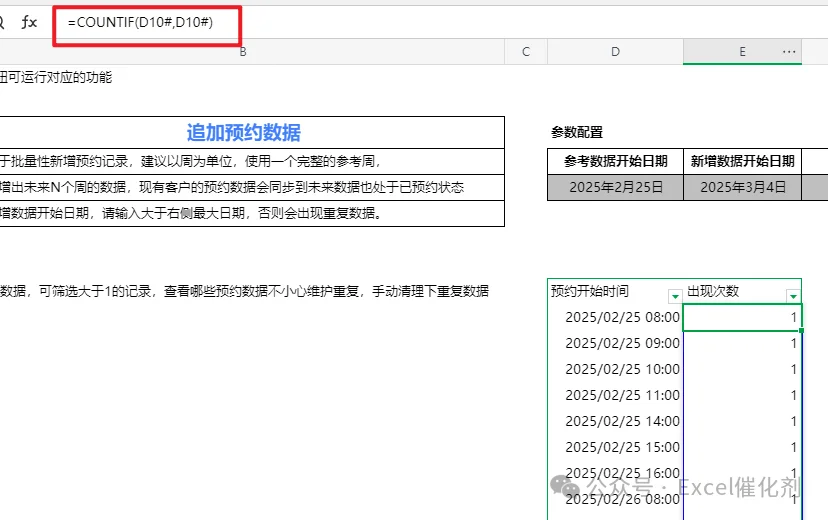Open filter dropdown for 出现次数
This screenshot has width=828, height=520.
point(793,296)
